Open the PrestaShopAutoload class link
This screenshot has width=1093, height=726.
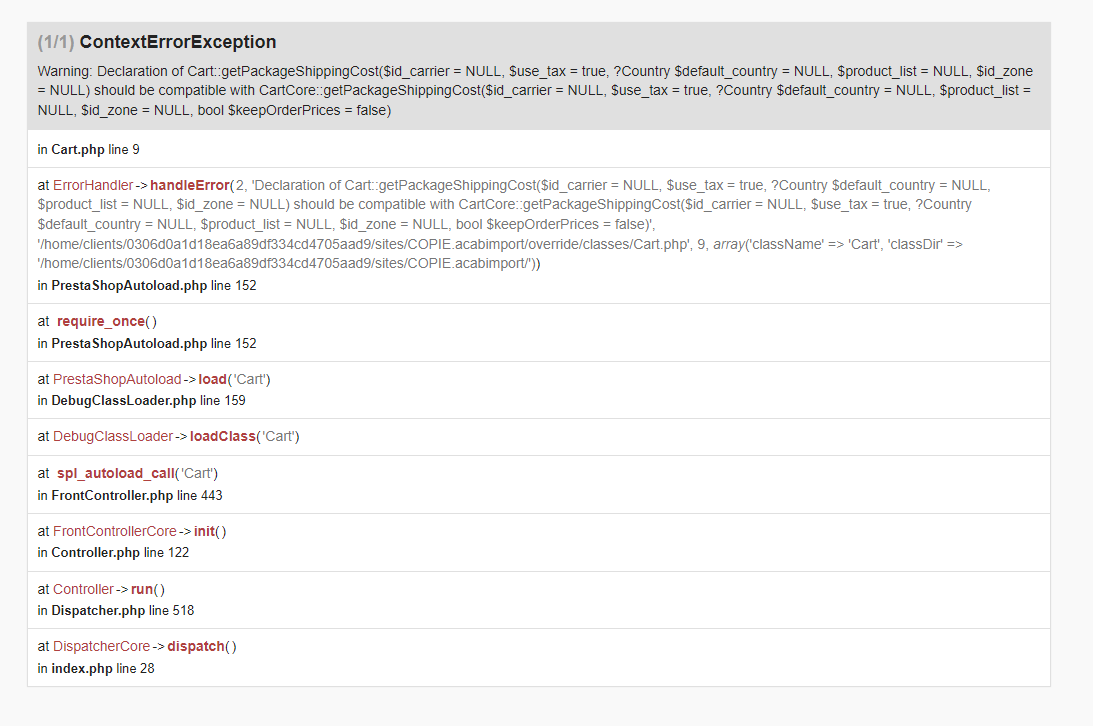coord(117,379)
